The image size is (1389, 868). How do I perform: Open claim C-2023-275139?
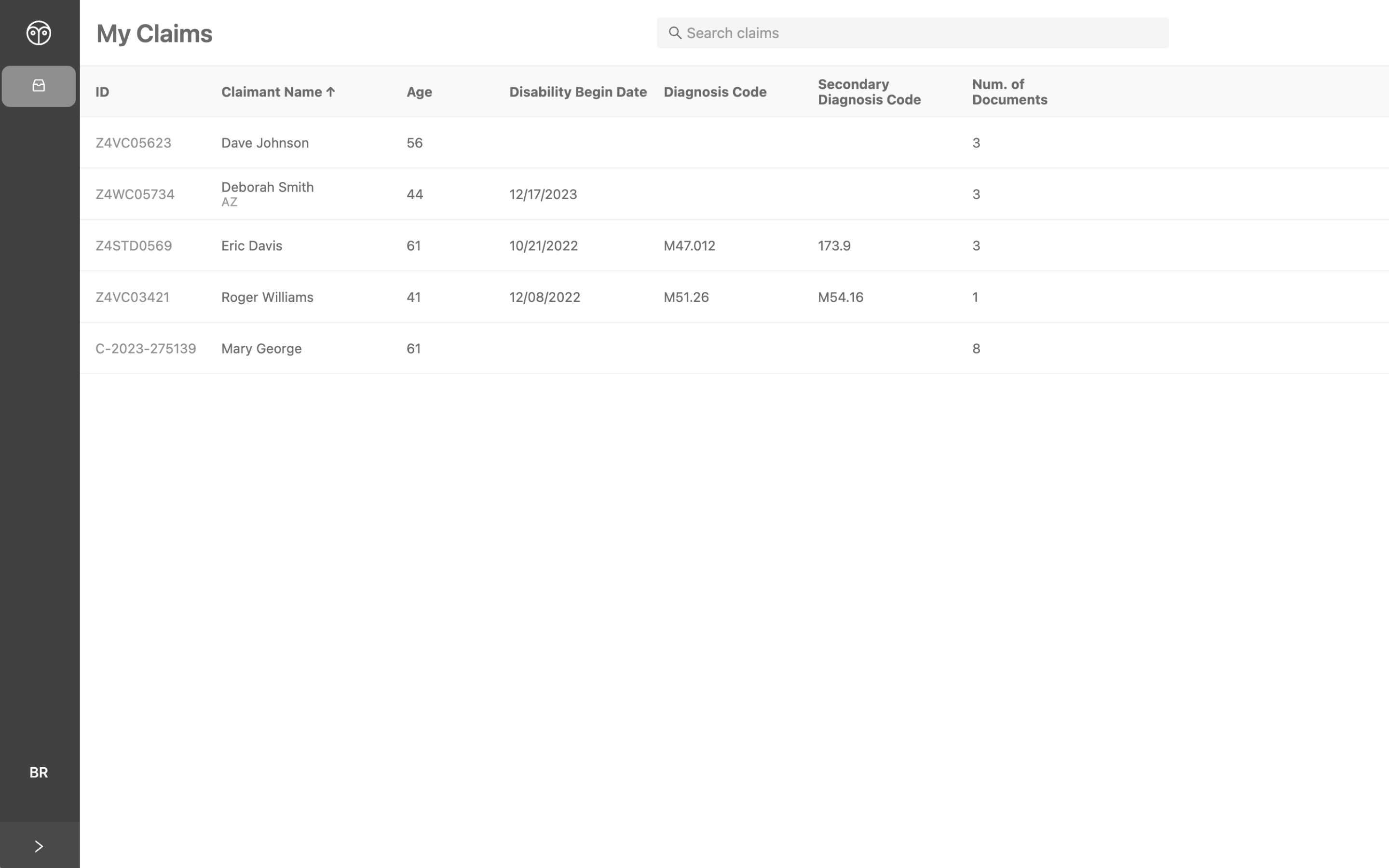coord(146,349)
